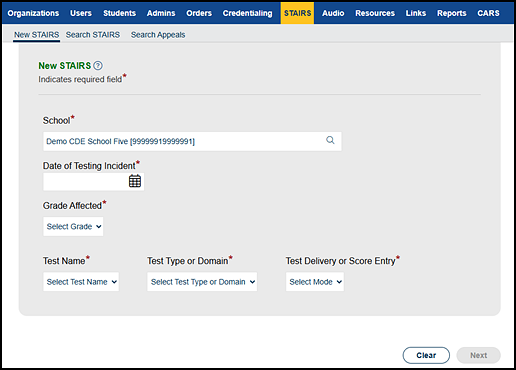Viewport: 516px width, 370px height.
Task: Go to the Students menu item
Action: click(119, 13)
